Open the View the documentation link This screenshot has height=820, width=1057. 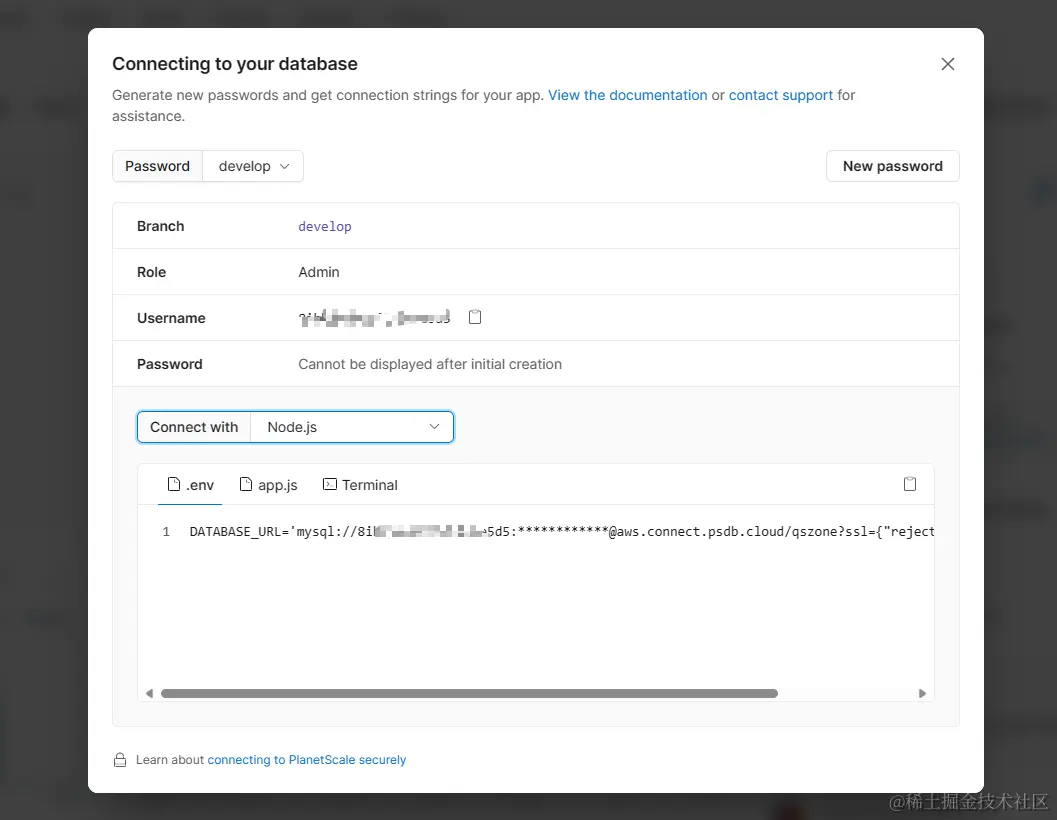[x=627, y=95]
